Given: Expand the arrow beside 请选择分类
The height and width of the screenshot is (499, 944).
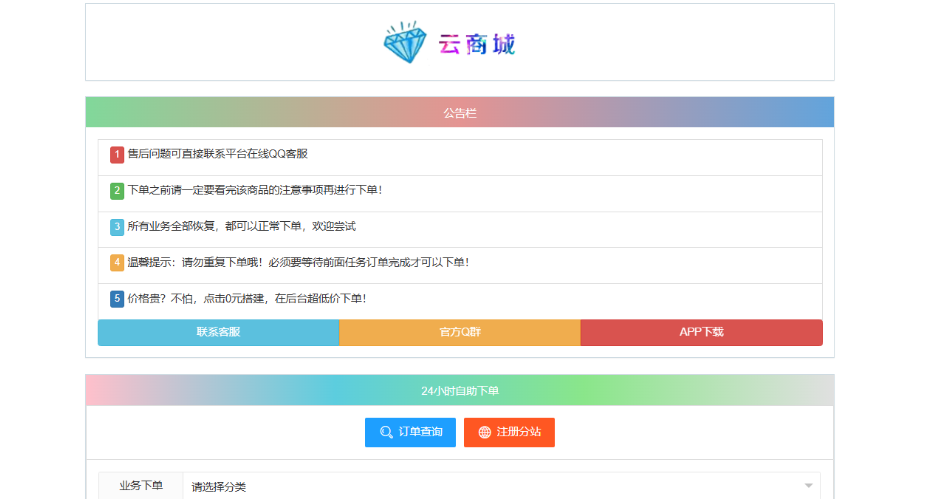Looking at the screenshot, I should pyautogui.click(x=808, y=486).
